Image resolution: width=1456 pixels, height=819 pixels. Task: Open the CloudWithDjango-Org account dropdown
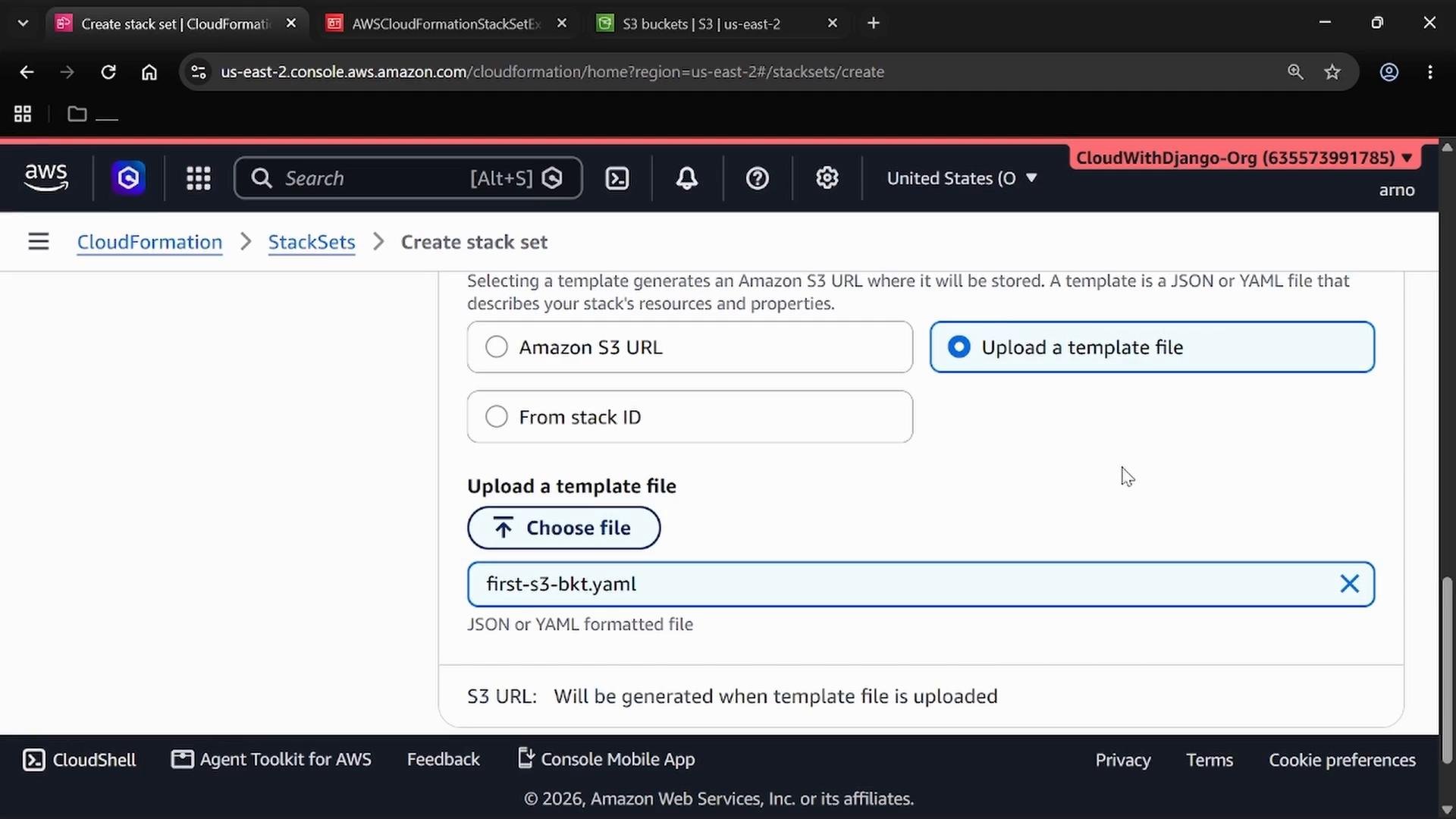coord(1244,158)
